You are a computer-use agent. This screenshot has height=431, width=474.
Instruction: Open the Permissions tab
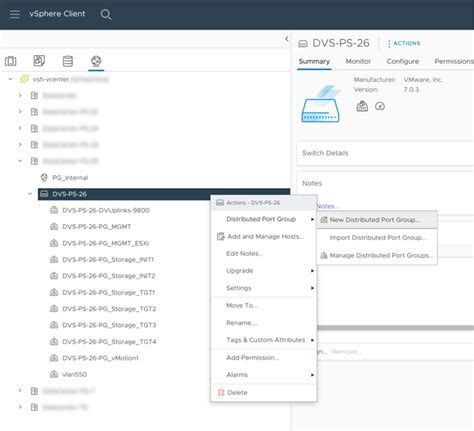click(454, 61)
